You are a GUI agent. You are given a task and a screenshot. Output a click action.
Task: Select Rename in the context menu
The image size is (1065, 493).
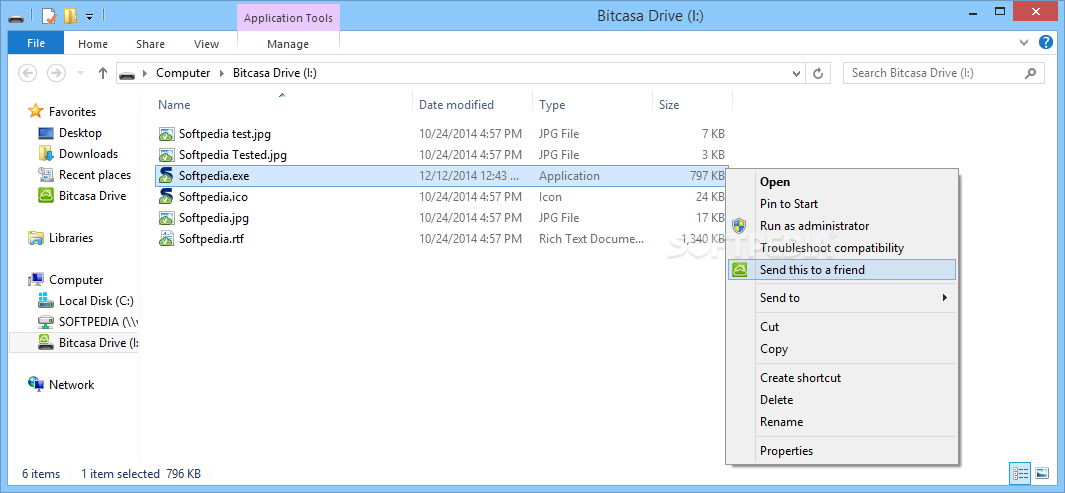(782, 422)
